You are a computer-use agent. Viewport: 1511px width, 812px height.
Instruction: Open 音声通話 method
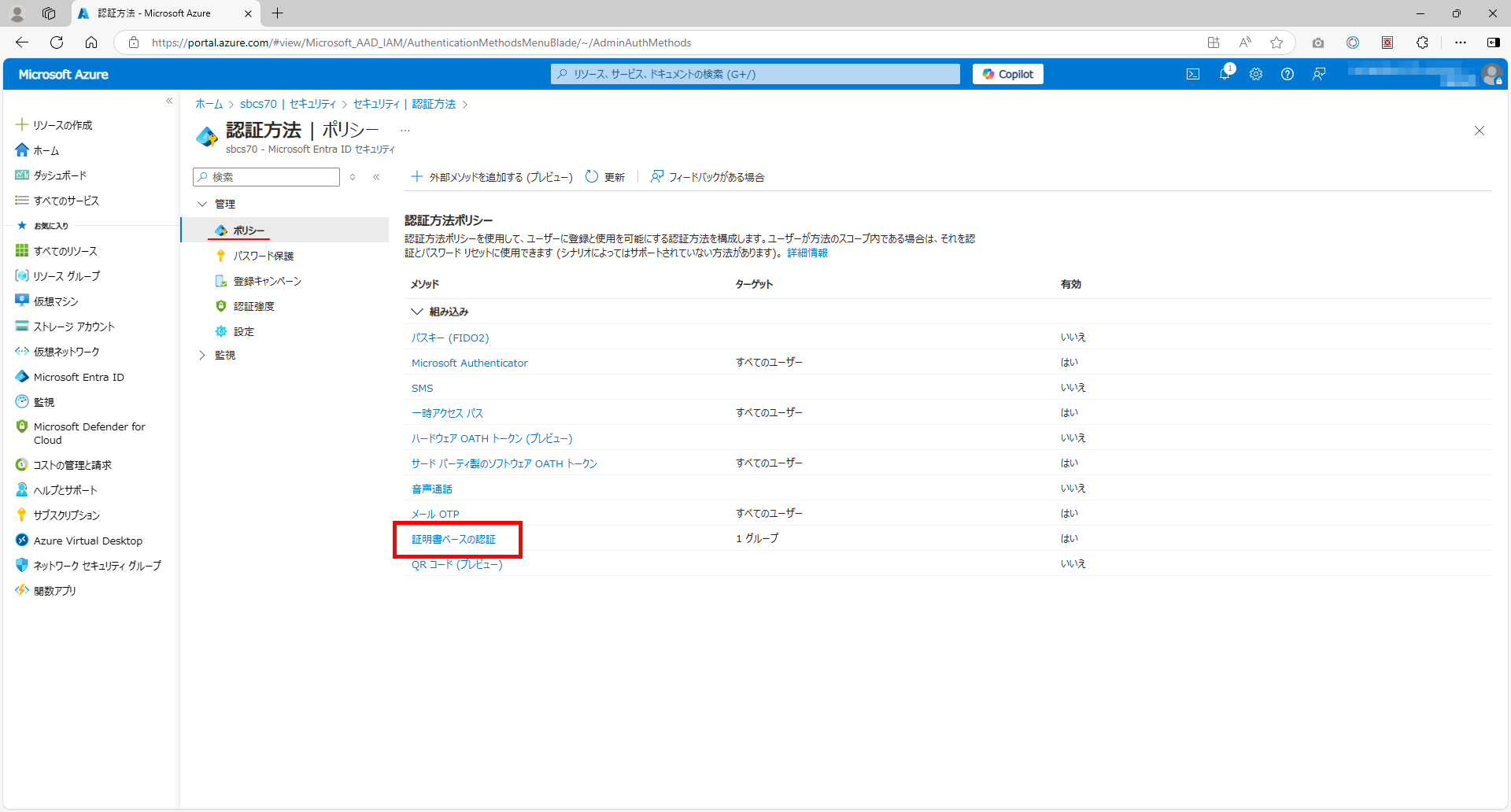click(x=432, y=489)
